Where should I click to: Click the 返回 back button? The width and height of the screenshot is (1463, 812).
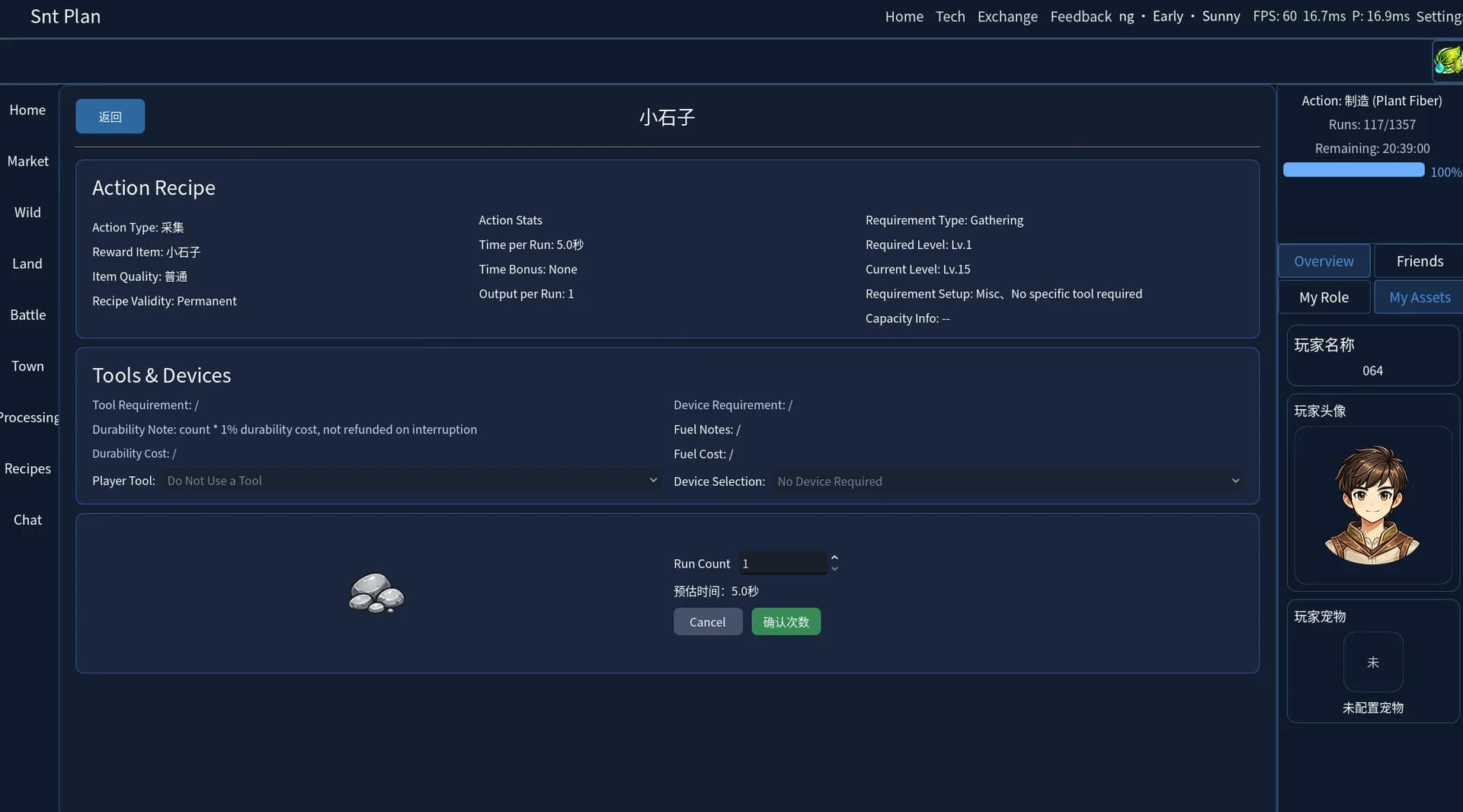click(x=110, y=117)
